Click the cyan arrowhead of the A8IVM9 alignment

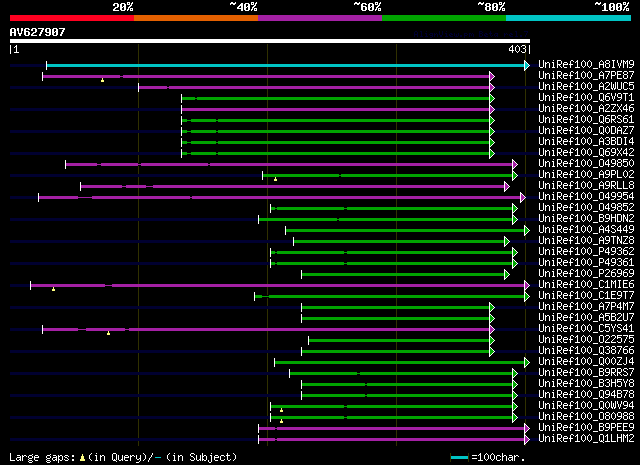(527, 65)
